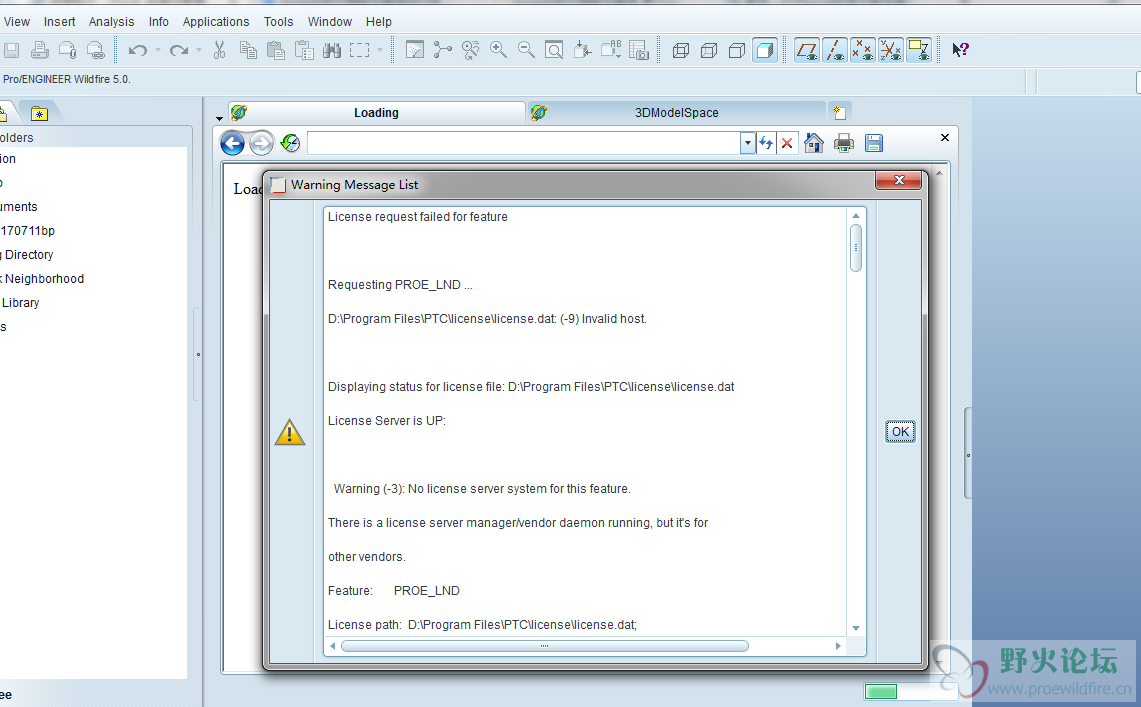Select Neighborhood in the folders list

click(x=44, y=279)
